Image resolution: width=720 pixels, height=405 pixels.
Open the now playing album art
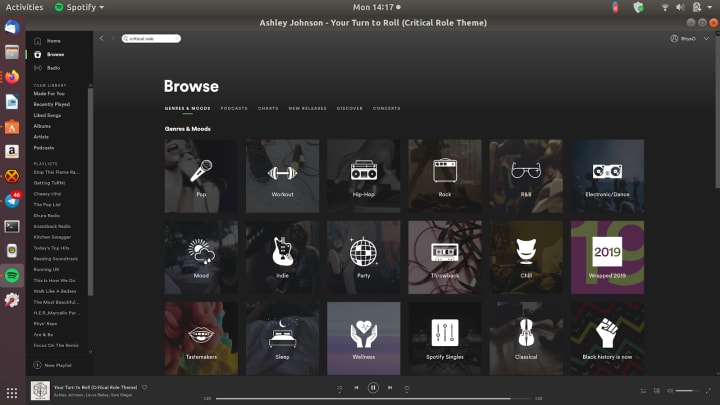pyautogui.click(x=40, y=391)
